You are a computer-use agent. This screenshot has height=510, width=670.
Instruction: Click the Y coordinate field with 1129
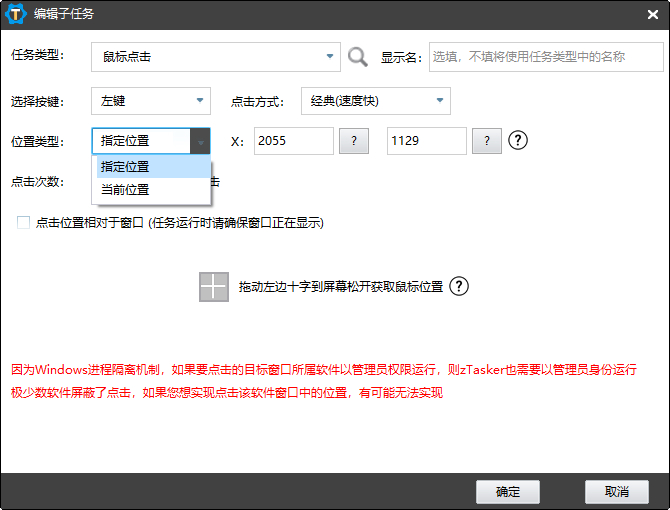[426, 141]
